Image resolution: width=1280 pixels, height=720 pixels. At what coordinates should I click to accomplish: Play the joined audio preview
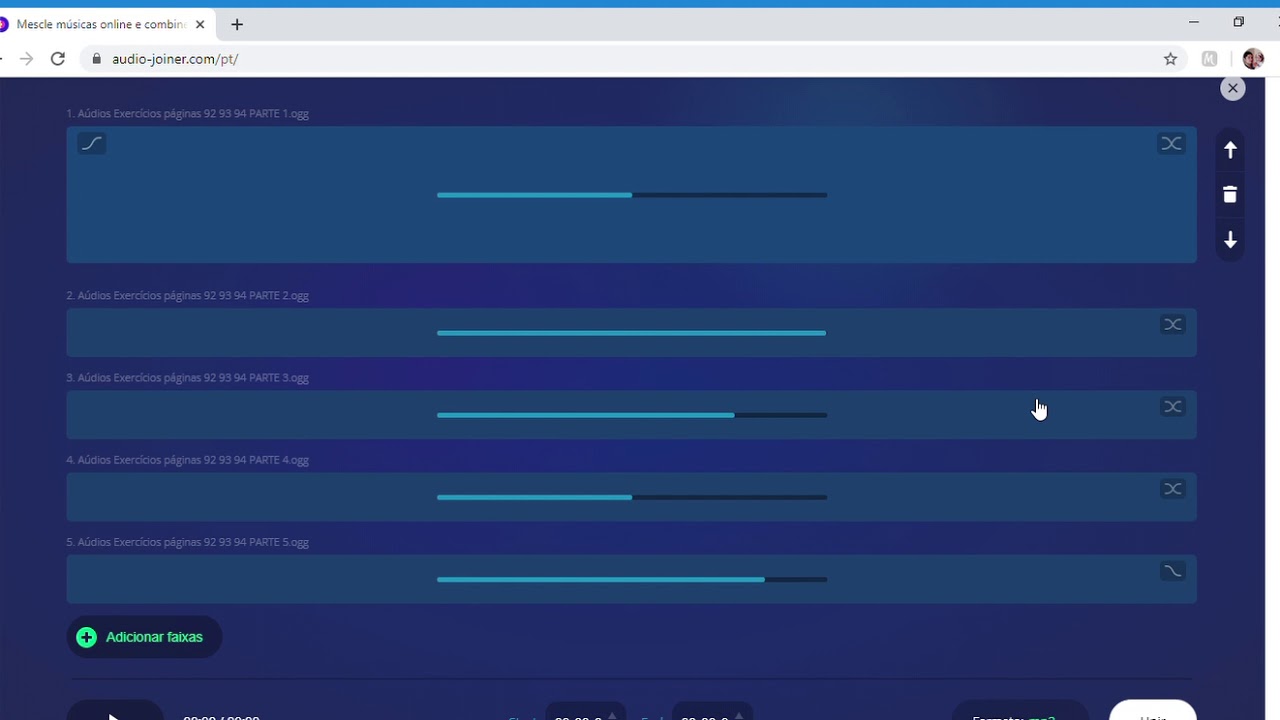115,712
